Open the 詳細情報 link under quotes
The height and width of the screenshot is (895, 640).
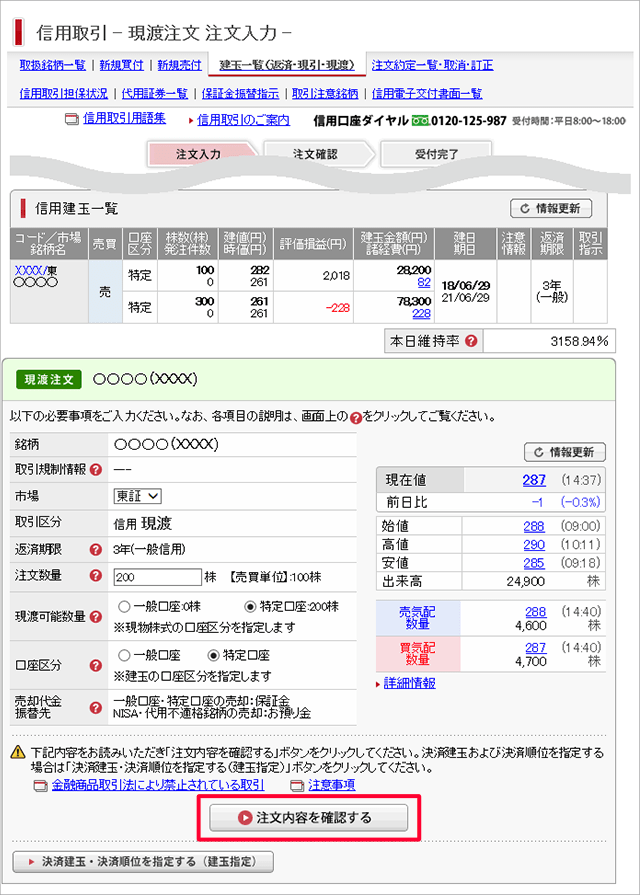tap(410, 683)
